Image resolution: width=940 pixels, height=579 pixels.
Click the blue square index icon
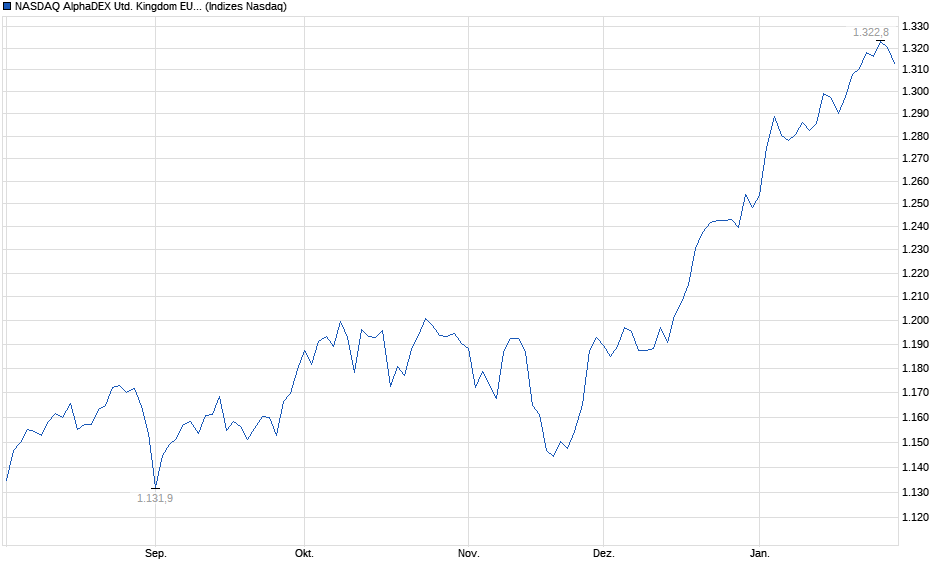9,7
